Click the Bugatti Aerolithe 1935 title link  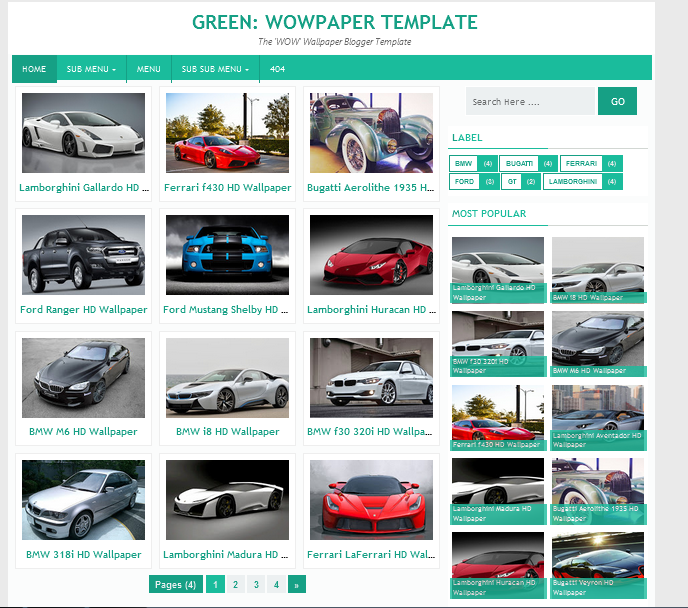click(371, 188)
